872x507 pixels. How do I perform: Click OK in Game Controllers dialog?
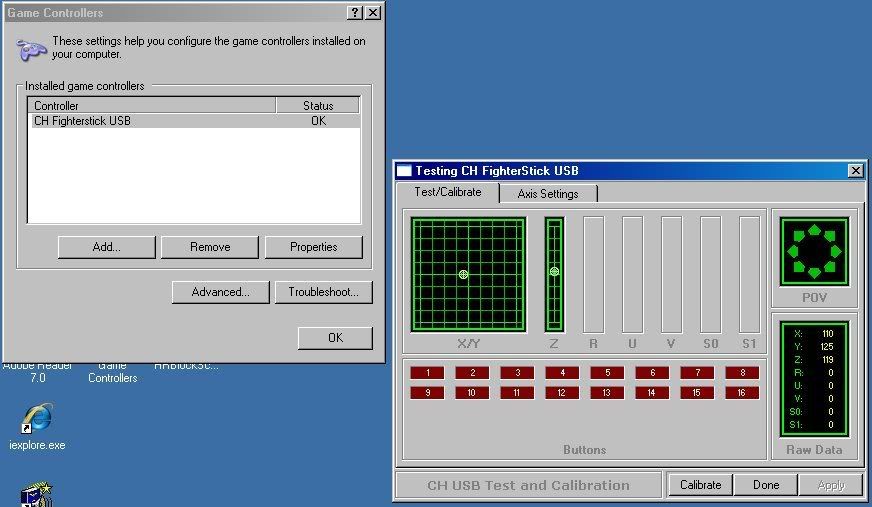(335, 337)
